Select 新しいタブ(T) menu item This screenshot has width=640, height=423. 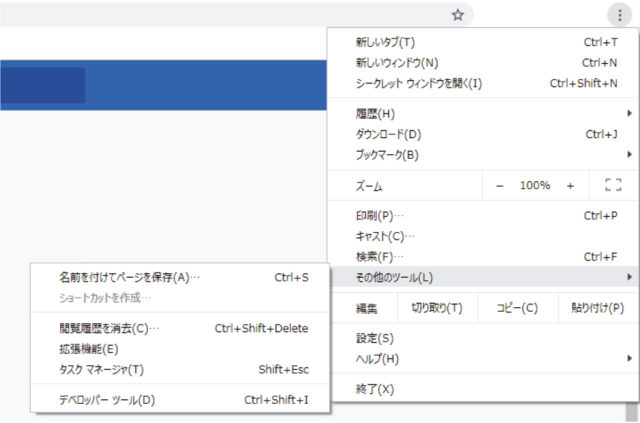point(483,42)
